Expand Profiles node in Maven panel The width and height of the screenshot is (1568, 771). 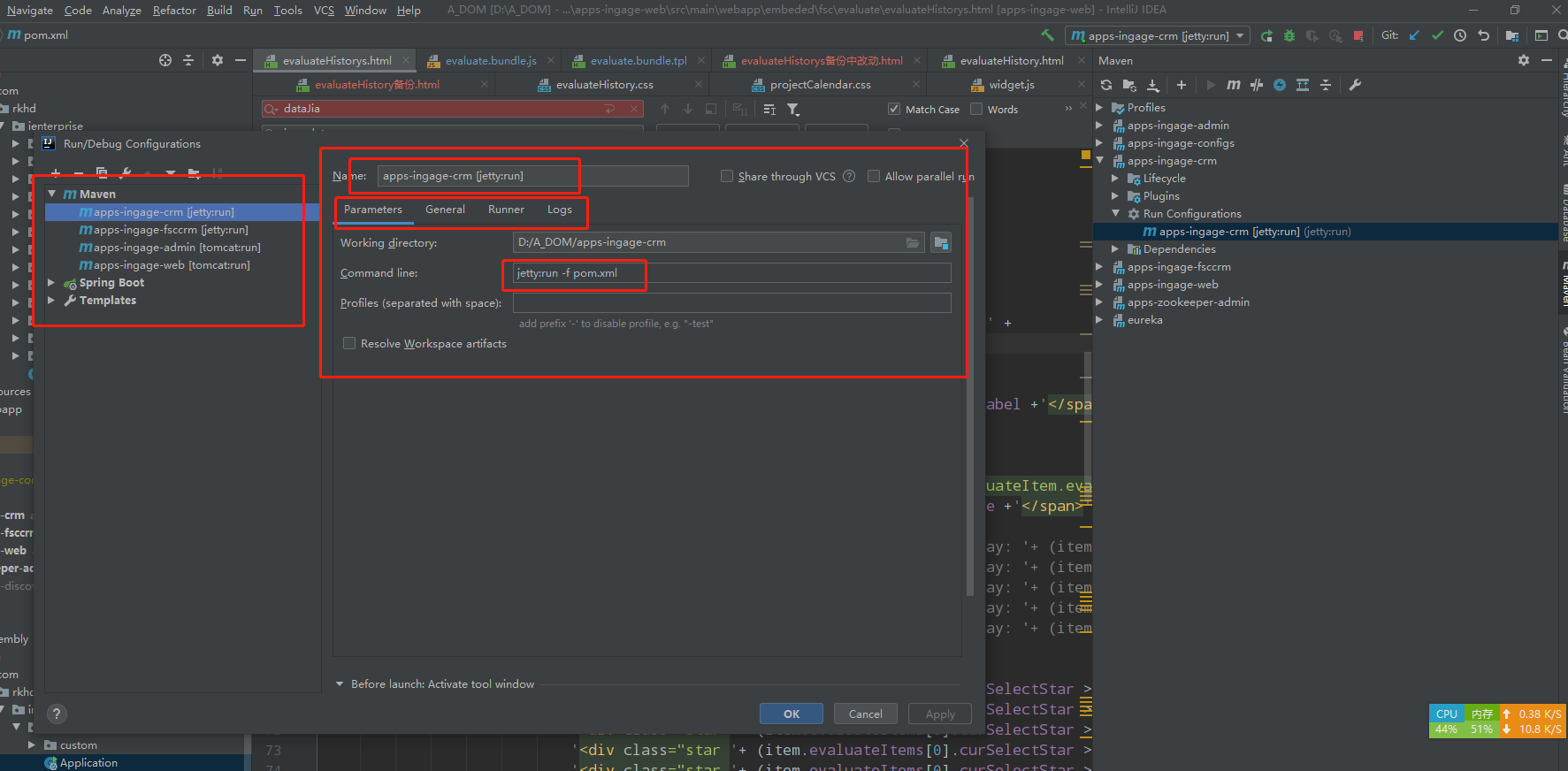pos(1099,108)
